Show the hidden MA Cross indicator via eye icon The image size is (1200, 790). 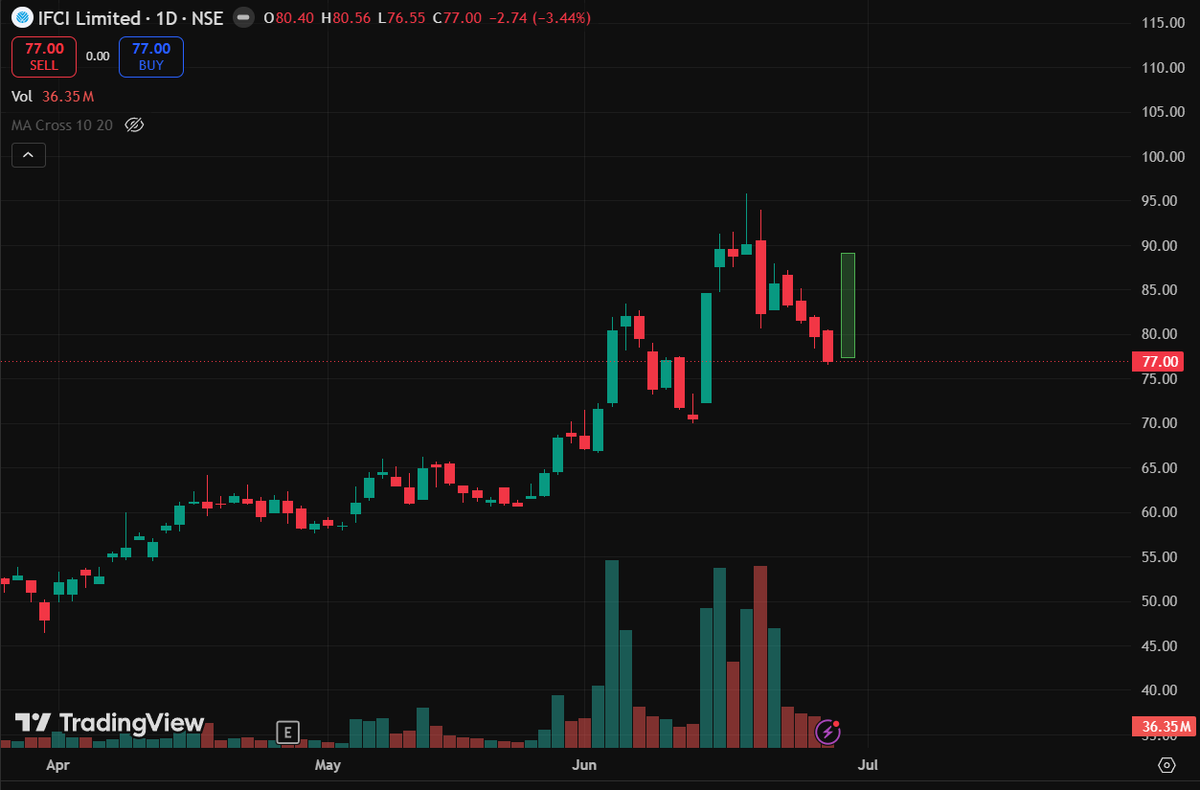click(x=134, y=125)
